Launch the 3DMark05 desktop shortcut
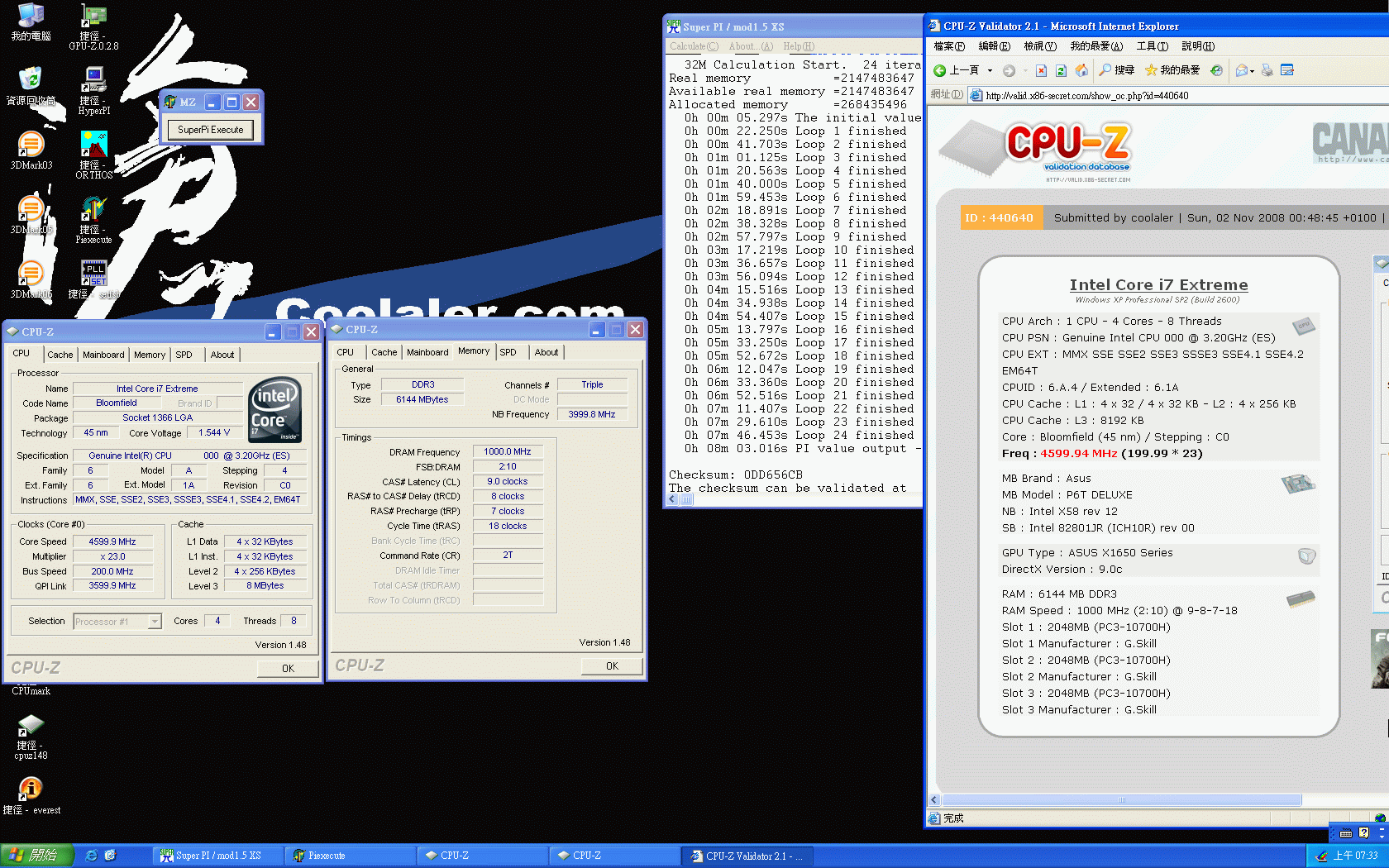 click(x=31, y=216)
